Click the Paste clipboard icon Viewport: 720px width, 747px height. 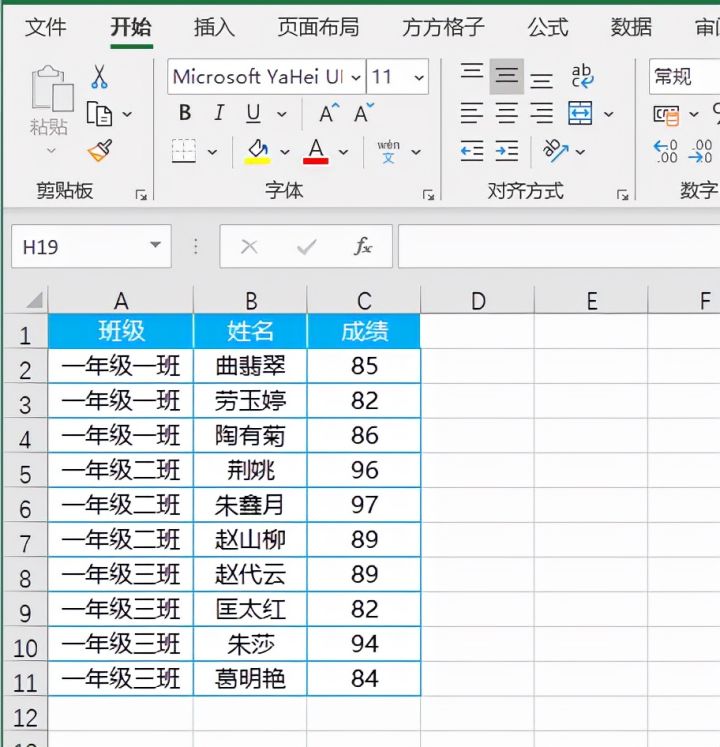click(52, 89)
